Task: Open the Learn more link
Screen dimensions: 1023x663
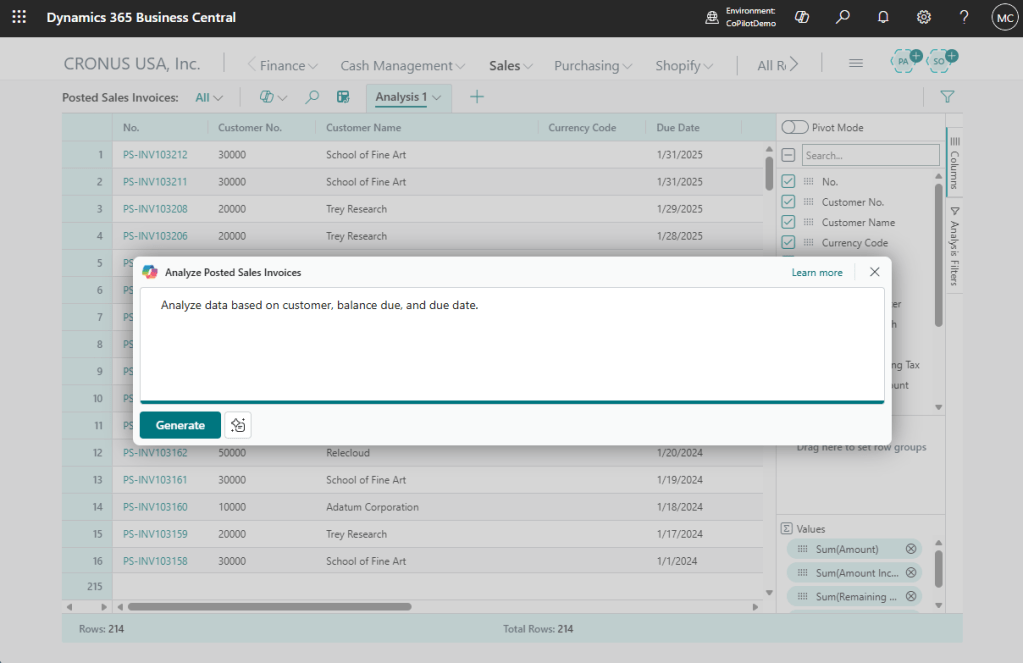Action: [817, 272]
